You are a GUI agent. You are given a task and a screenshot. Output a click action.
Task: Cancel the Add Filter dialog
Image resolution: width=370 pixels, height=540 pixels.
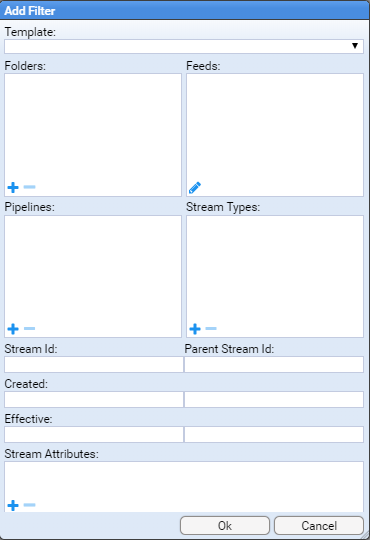319,526
